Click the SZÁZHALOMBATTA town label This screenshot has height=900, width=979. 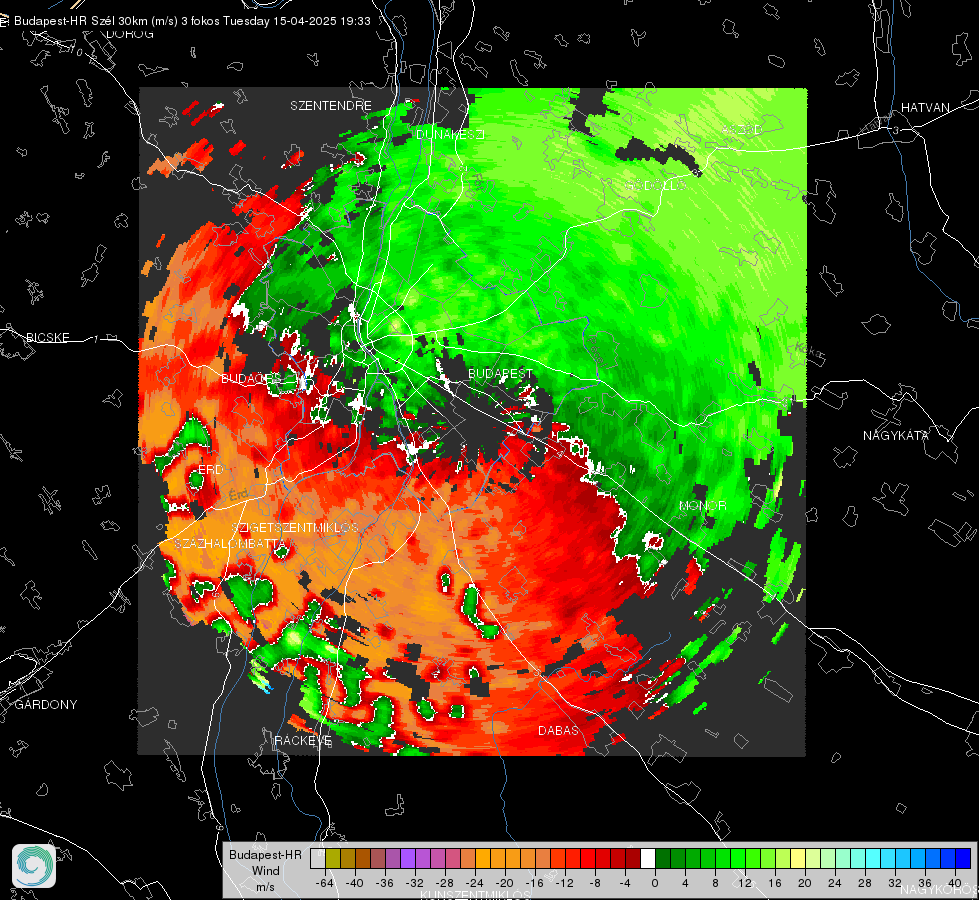click(x=230, y=543)
